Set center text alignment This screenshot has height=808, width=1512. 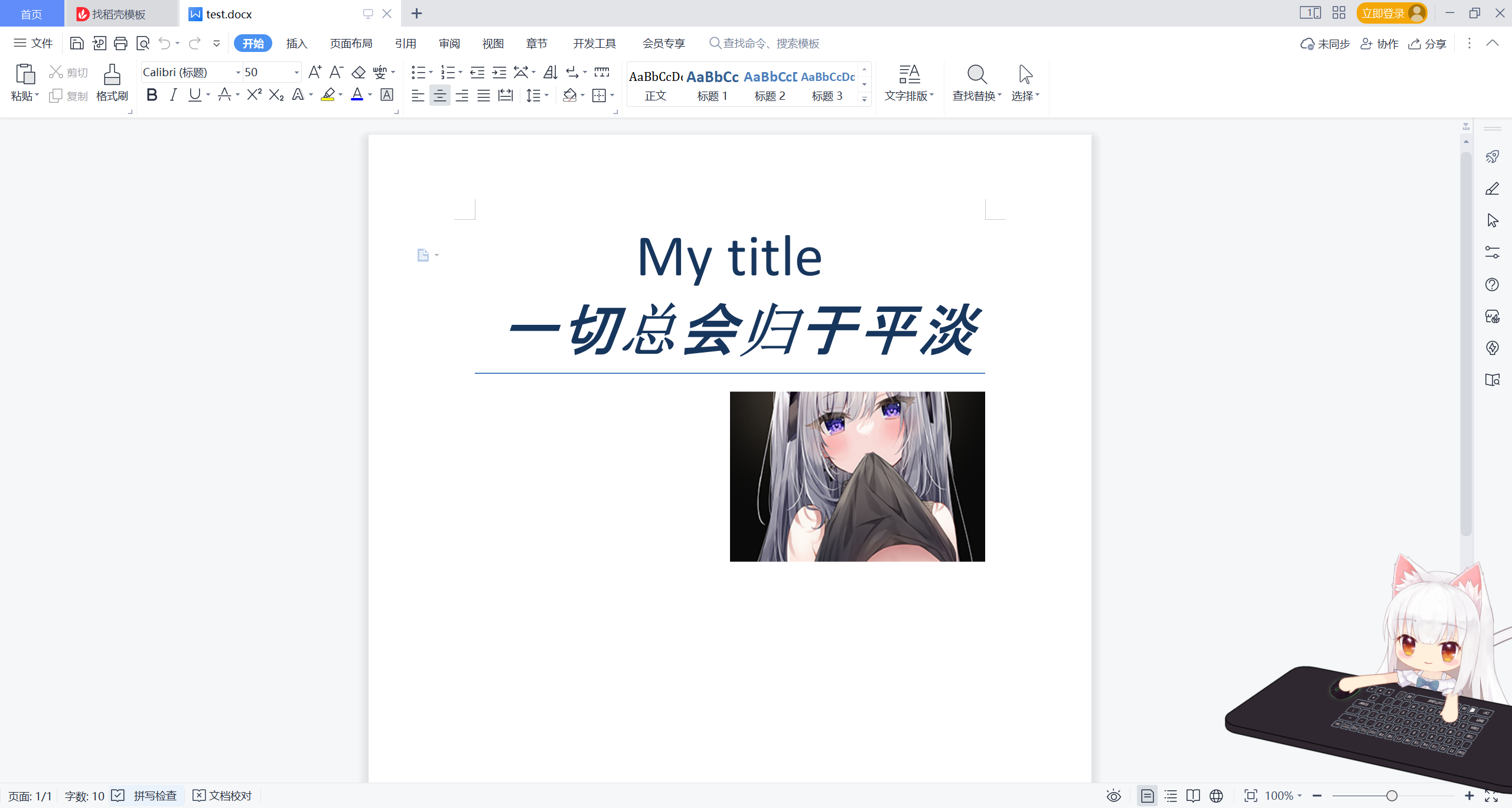(439, 95)
